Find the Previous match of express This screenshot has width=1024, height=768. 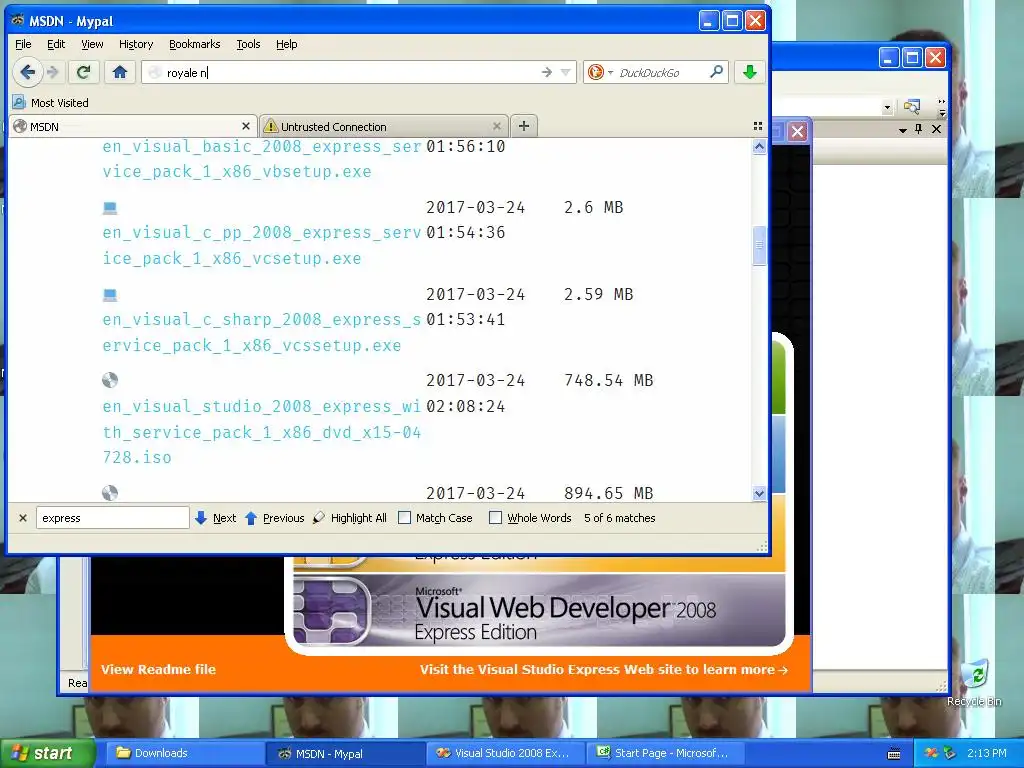click(275, 518)
